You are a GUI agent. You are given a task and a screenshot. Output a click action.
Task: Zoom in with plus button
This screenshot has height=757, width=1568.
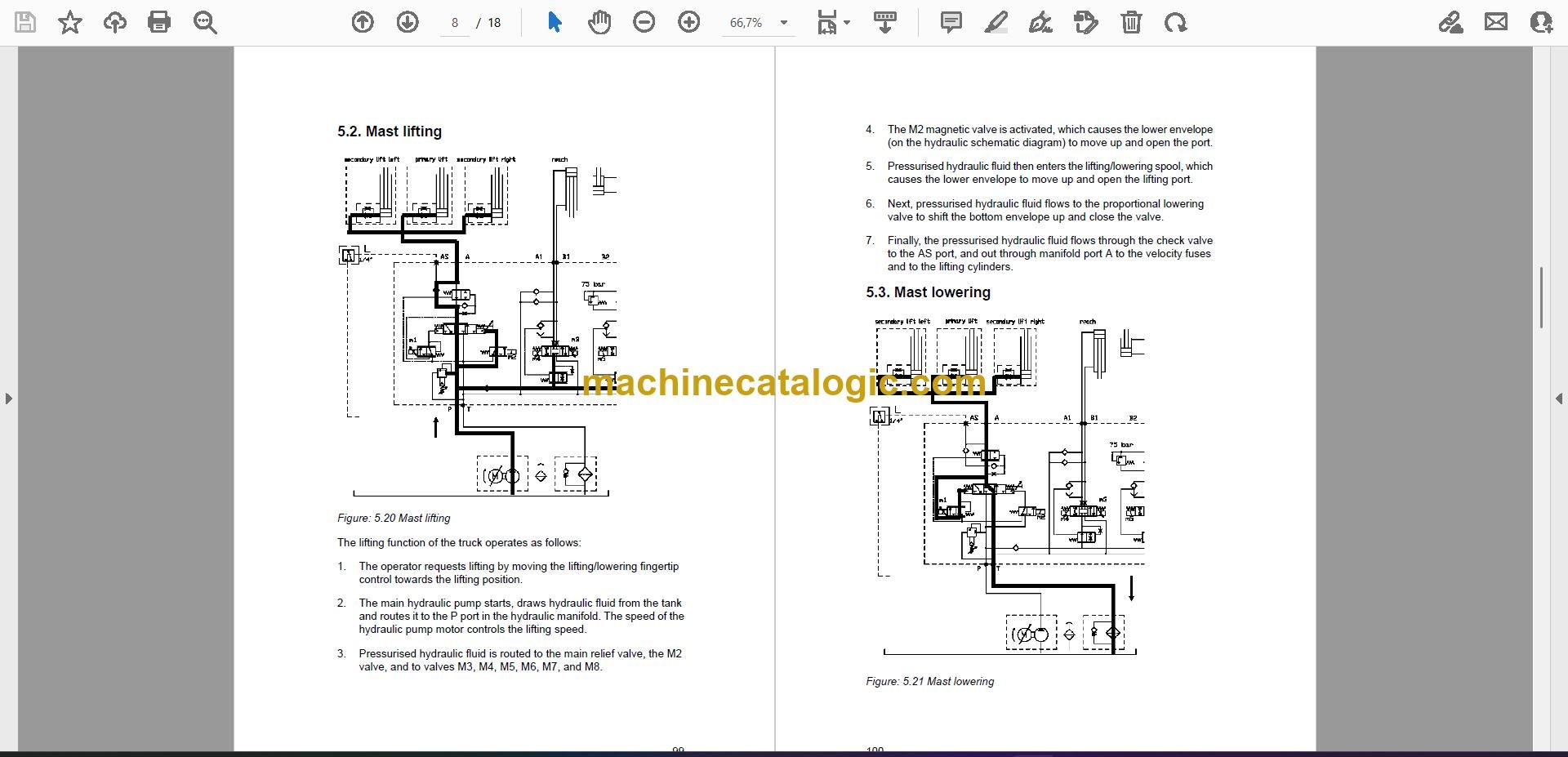(x=689, y=22)
